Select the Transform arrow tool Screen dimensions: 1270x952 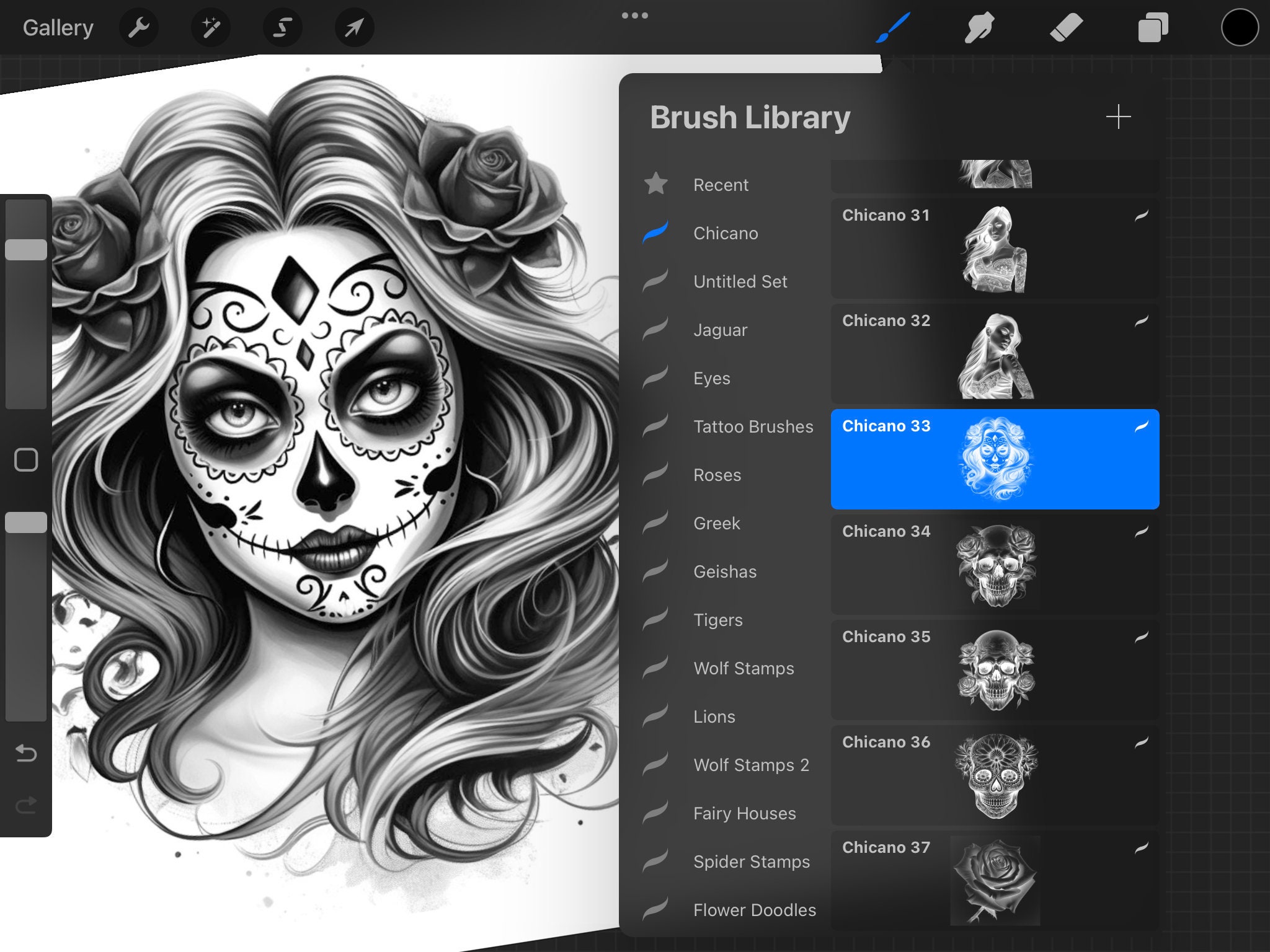(x=354, y=28)
